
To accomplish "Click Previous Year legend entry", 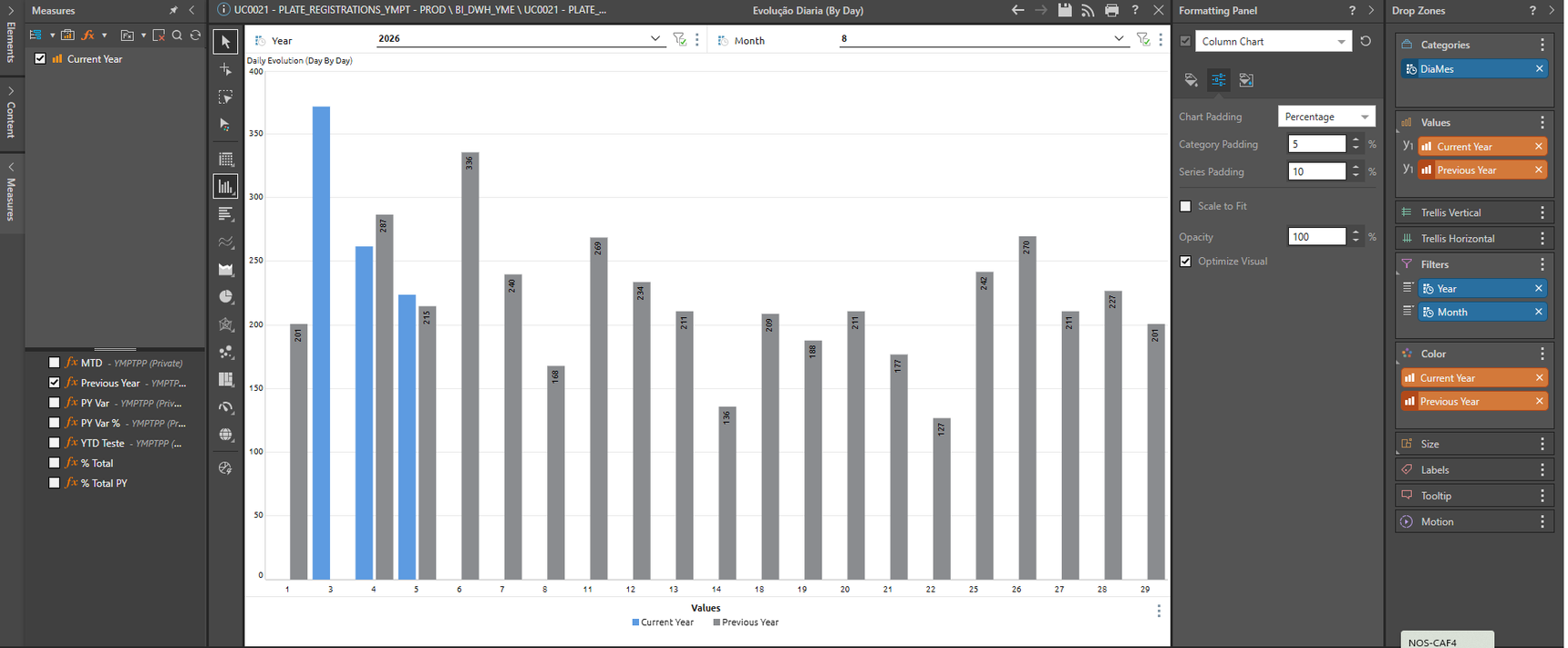I will click(x=746, y=622).
